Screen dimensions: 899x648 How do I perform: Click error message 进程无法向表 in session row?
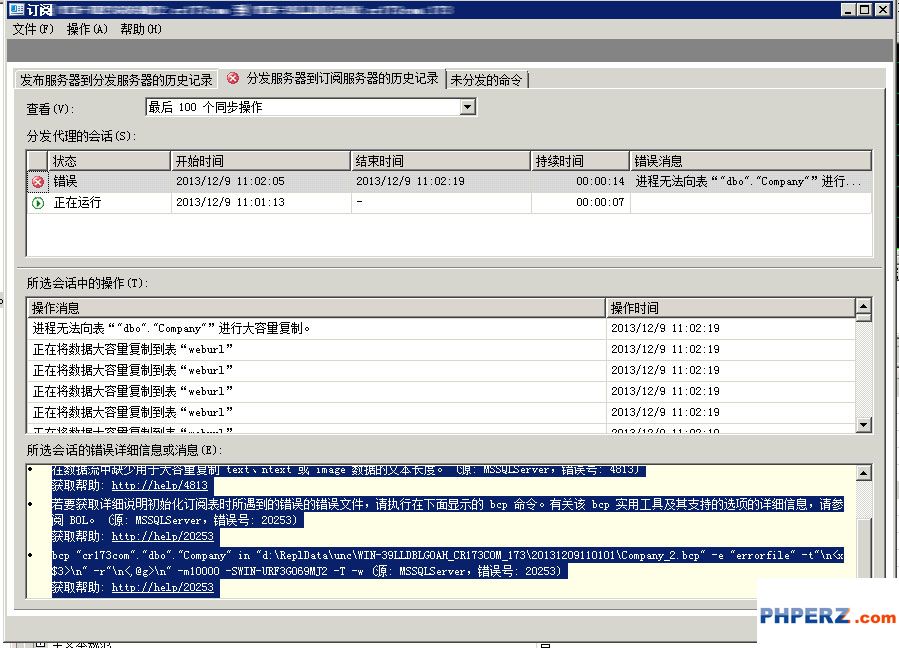(748, 181)
